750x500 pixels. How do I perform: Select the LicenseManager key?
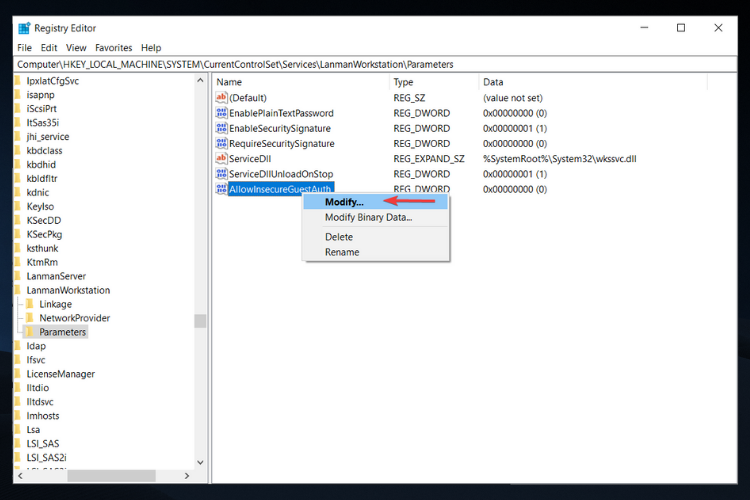tap(61, 374)
